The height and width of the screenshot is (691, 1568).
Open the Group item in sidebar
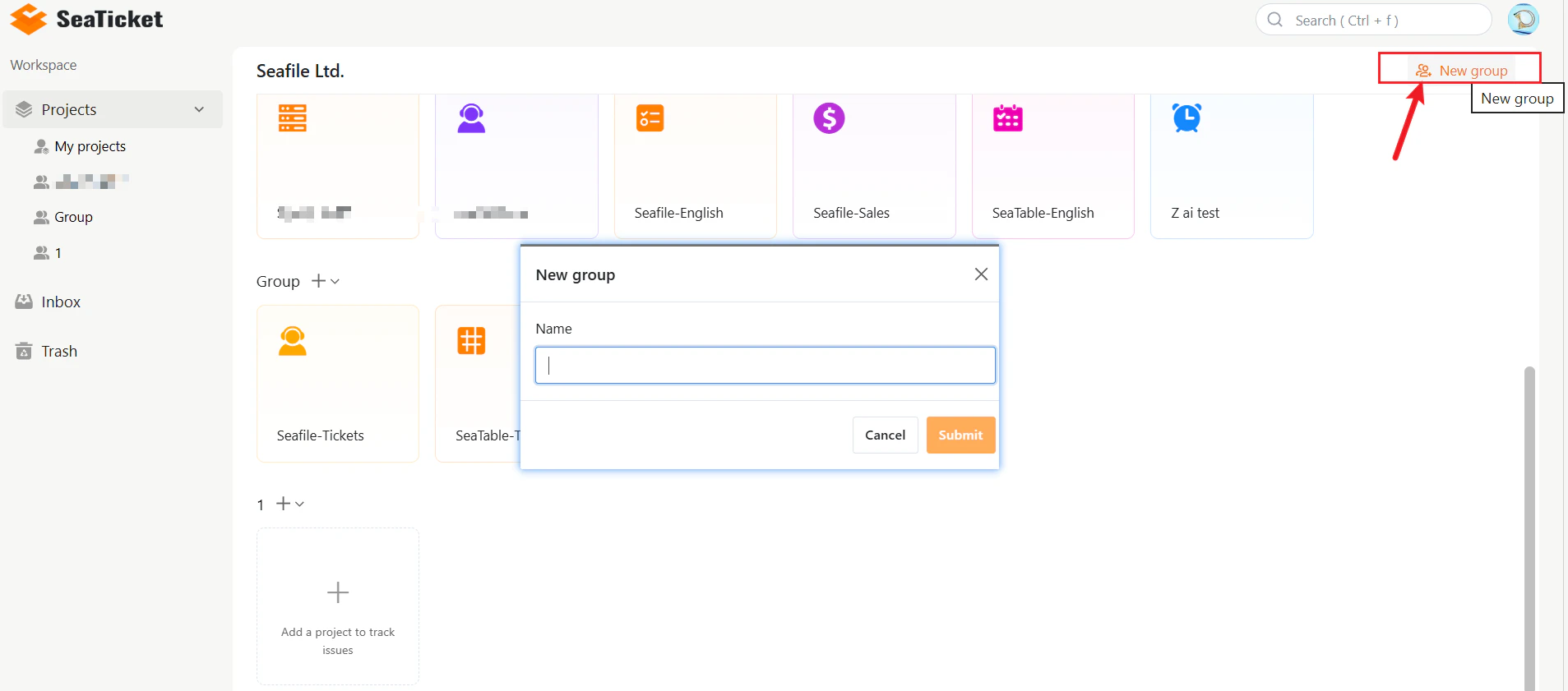pyautogui.click(x=73, y=217)
